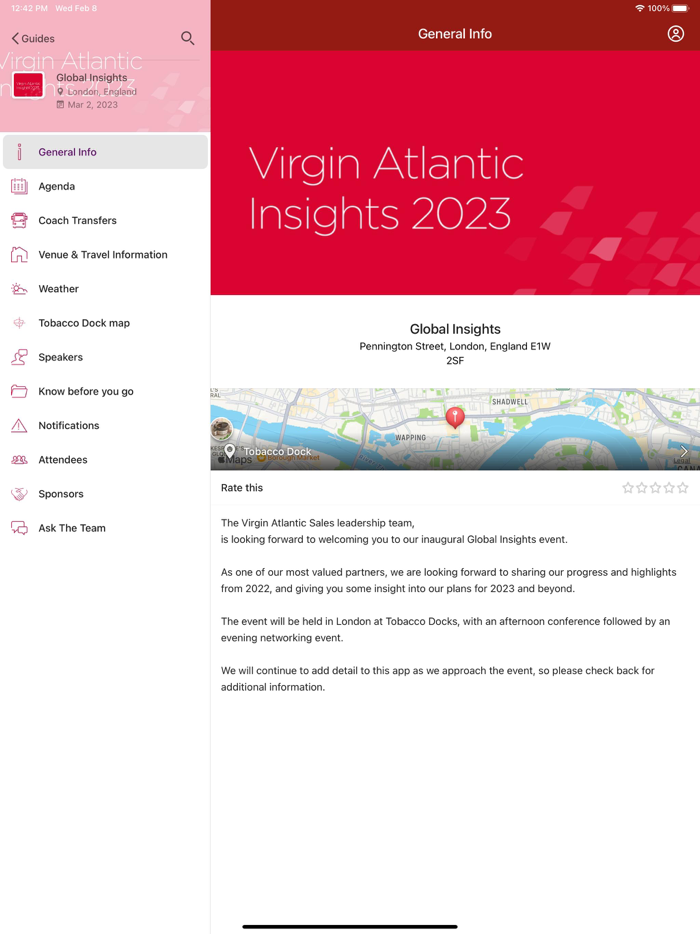The image size is (700, 934).
Task: Click the Attendees people icon
Action: (x=19, y=460)
